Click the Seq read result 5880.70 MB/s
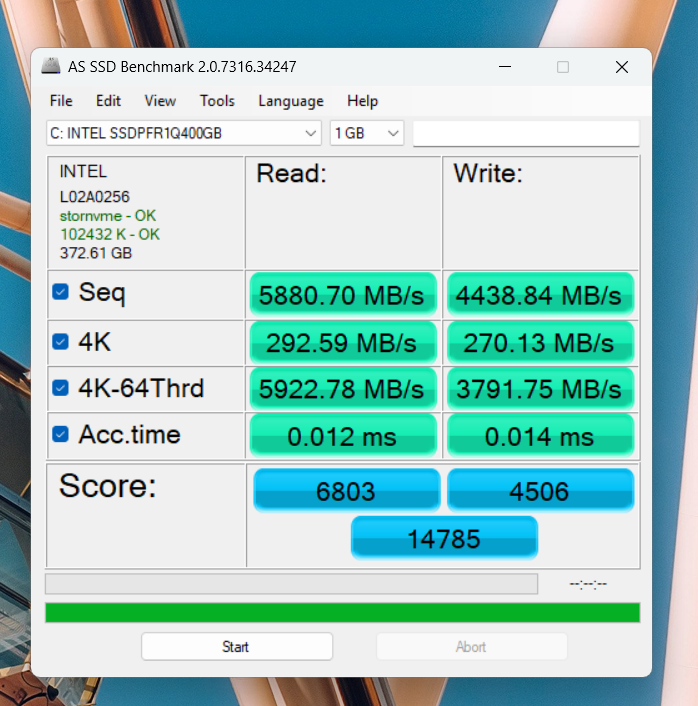Screen dimensions: 698x706 [x=342, y=295]
